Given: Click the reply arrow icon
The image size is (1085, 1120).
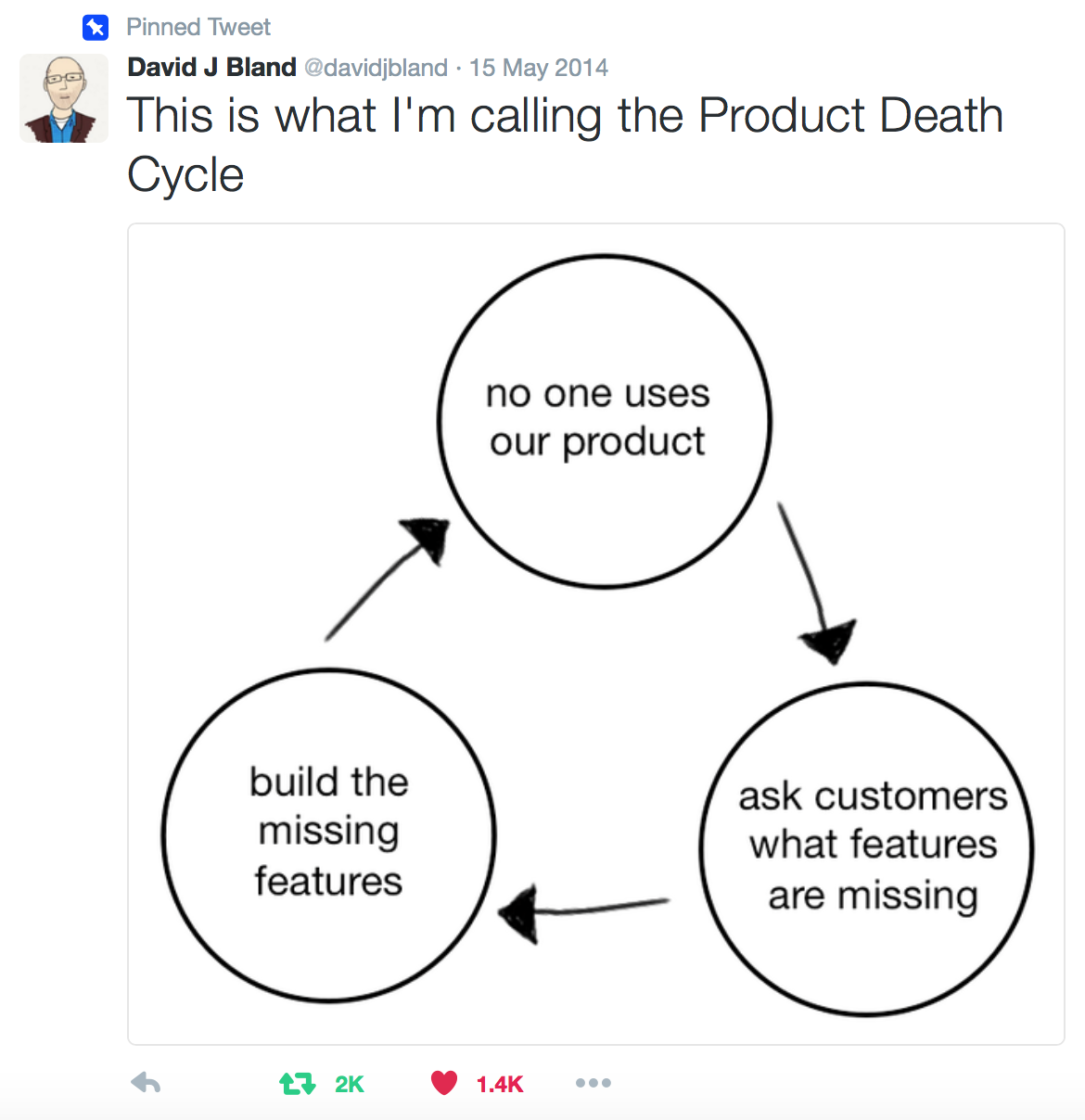Looking at the screenshot, I should pos(147,1083).
